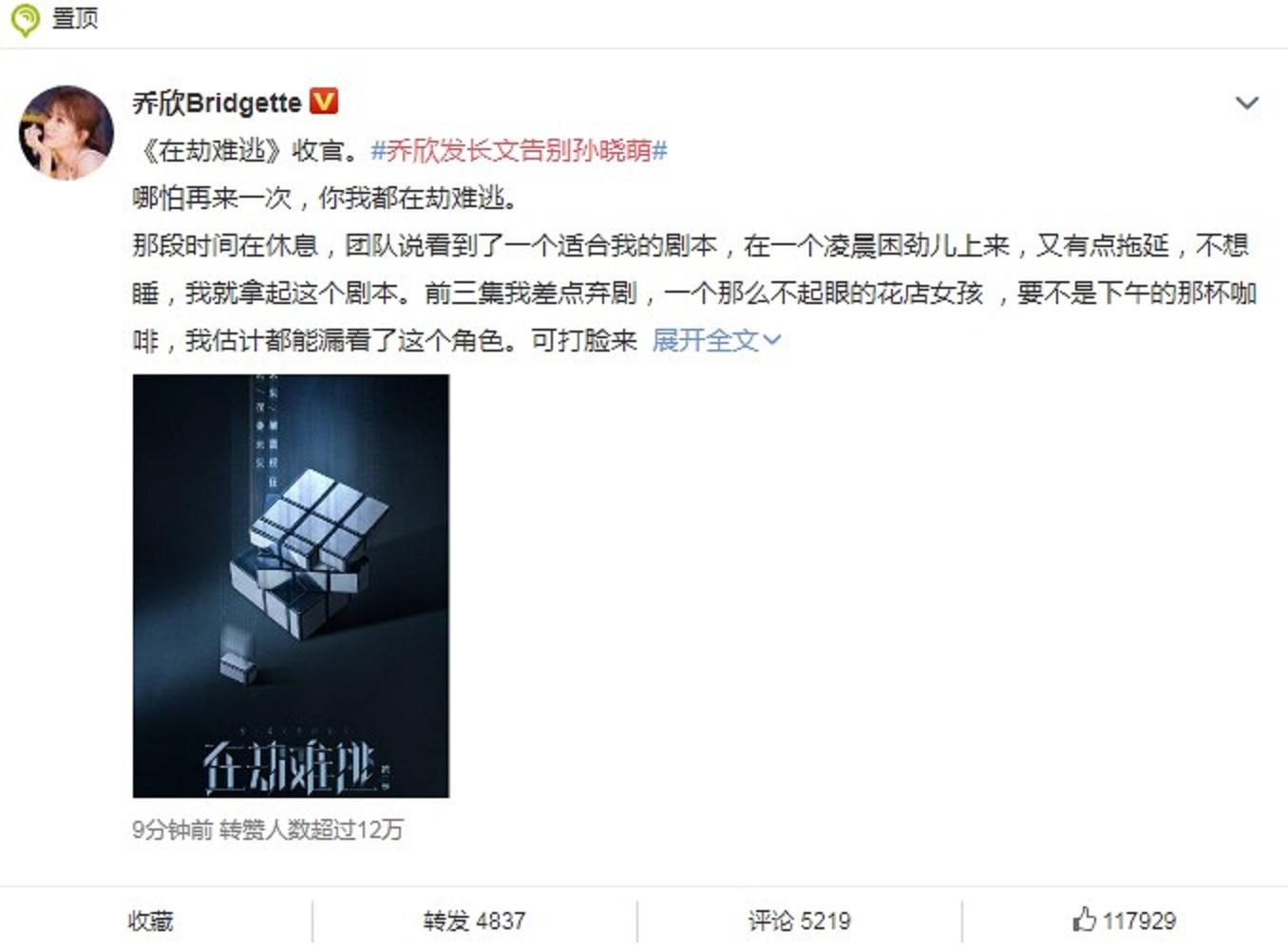This screenshot has height=952, width=1288.
Task: Open the post options chevron menu
Action: (1246, 103)
